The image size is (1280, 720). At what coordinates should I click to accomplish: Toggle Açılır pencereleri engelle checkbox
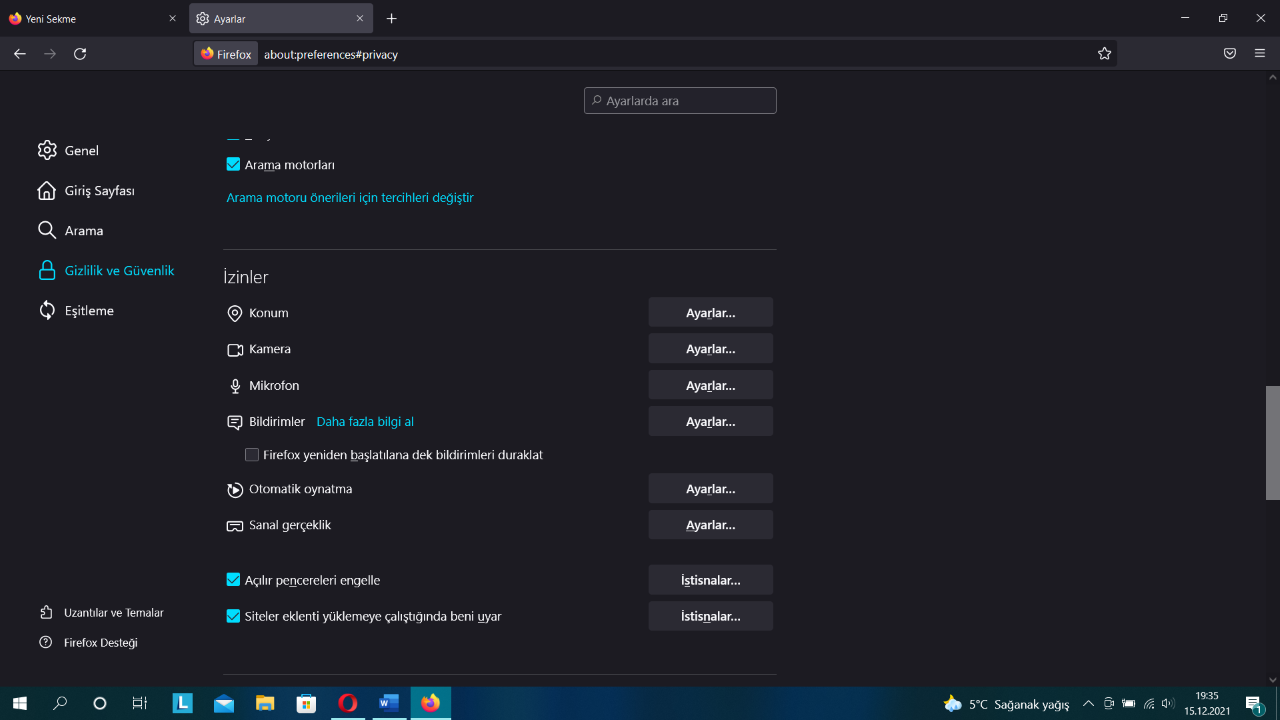click(x=233, y=580)
